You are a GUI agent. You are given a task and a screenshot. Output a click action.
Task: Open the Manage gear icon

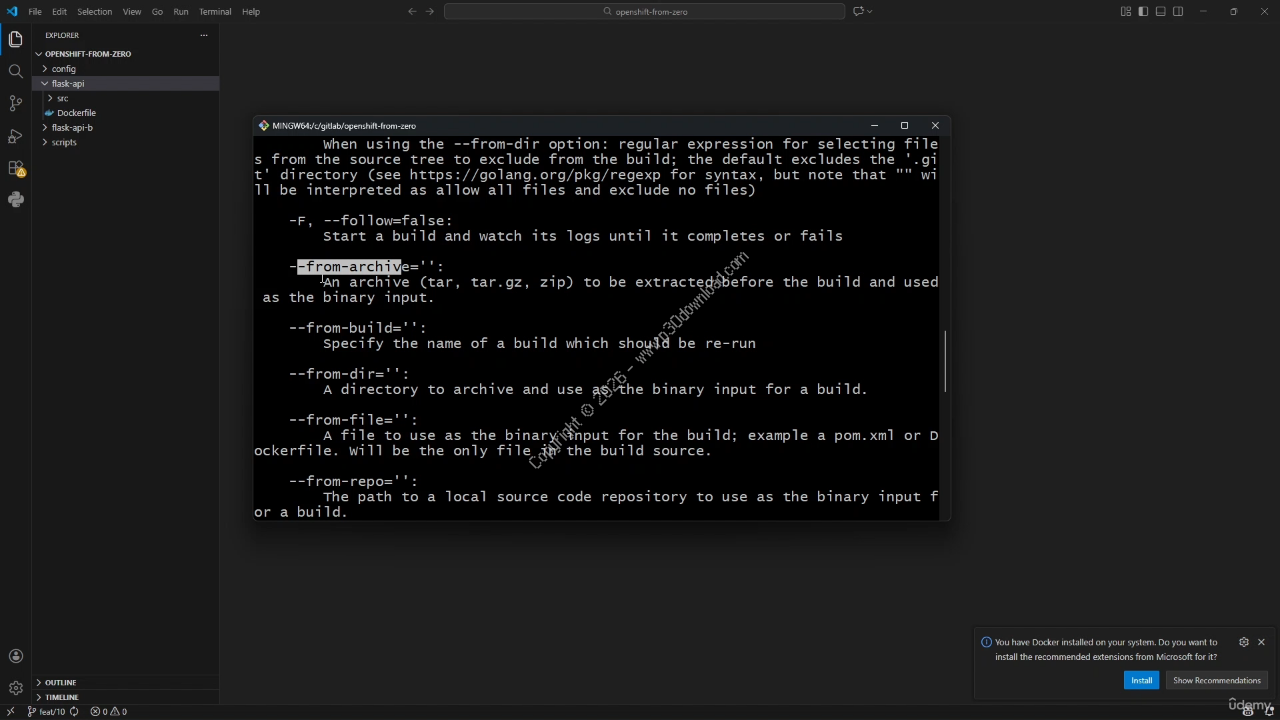[x=15, y=688]
